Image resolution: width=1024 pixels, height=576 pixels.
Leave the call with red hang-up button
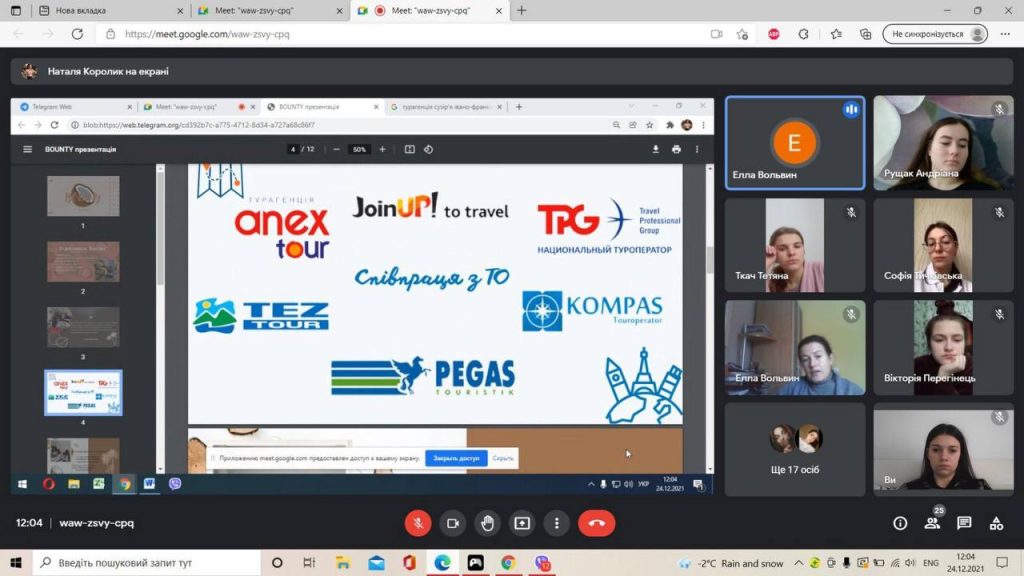tap(597, 523)
